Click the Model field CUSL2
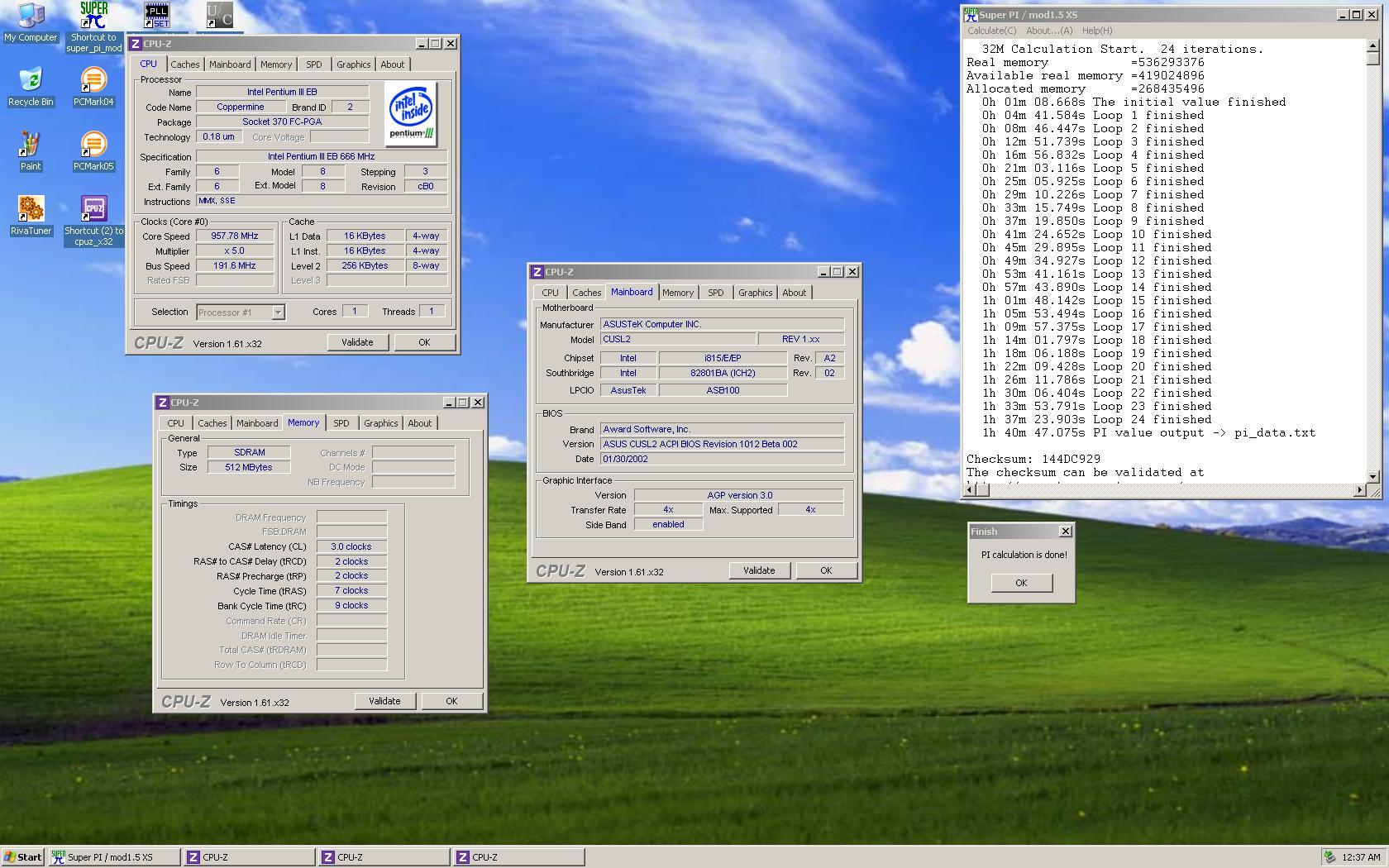 tap(678, 339)
